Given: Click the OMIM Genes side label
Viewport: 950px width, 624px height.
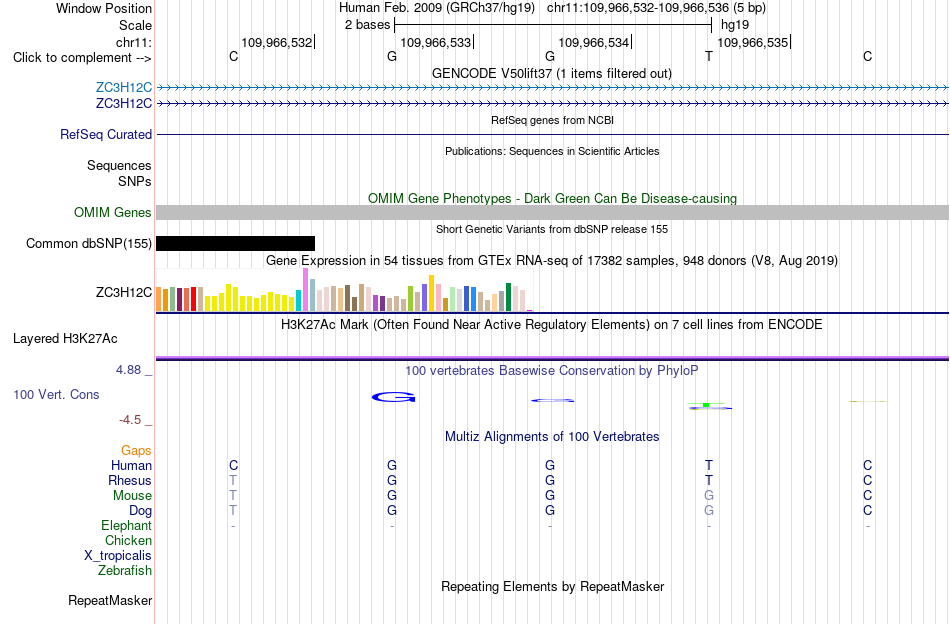Looking at the screenshot, I should pos(112,213).
